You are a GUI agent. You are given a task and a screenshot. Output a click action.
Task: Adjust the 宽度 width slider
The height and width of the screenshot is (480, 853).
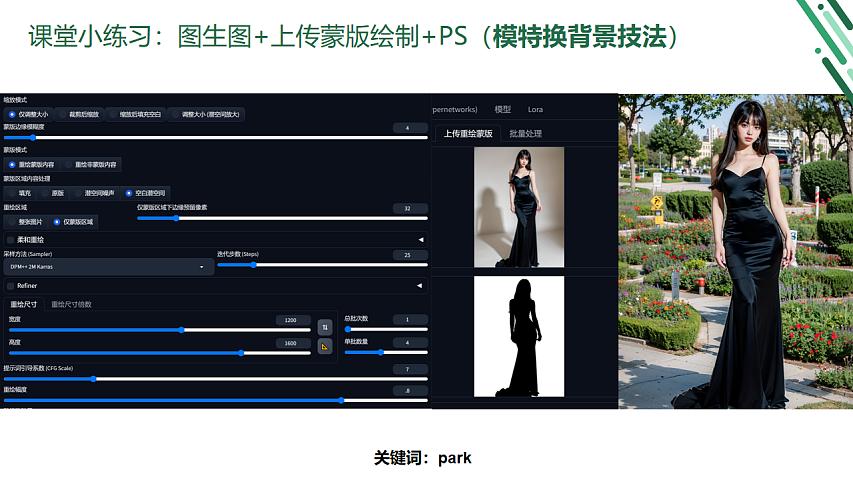tap(160, 330)
